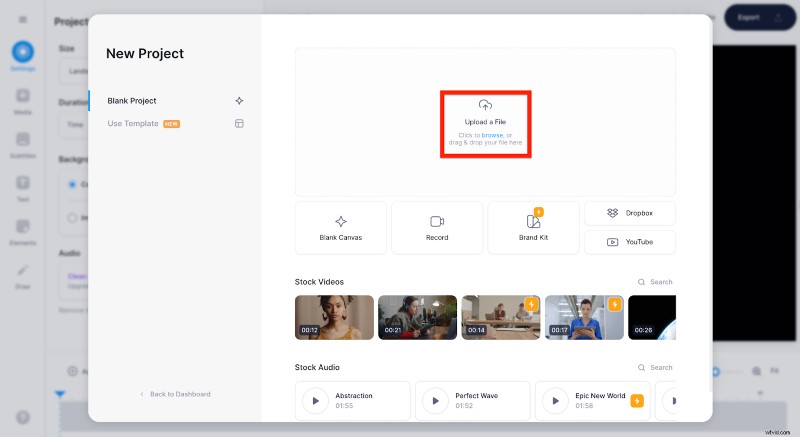Viewport: 800px width, 437px height.
Task: Click Back to Dashboard link
Action: tap(175, 394)
